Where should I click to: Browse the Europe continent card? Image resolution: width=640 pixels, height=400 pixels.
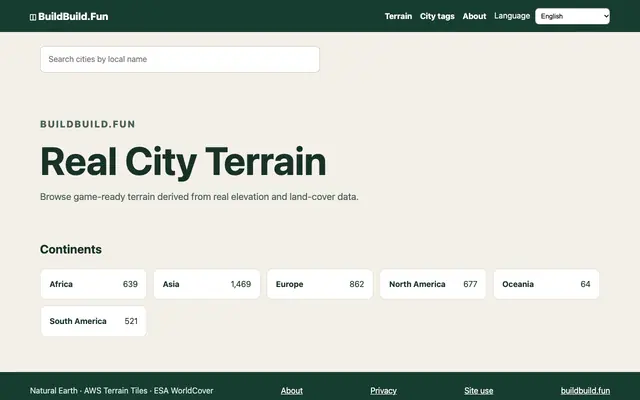[320, 284]
